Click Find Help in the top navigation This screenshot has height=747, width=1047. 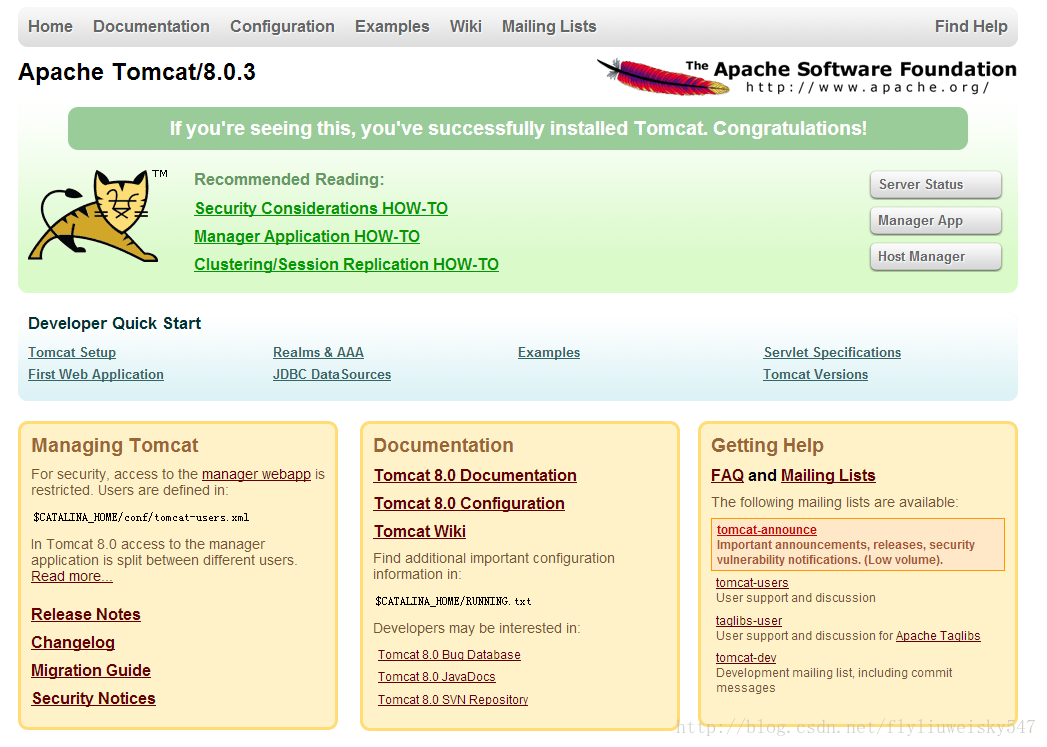(971, 27)
